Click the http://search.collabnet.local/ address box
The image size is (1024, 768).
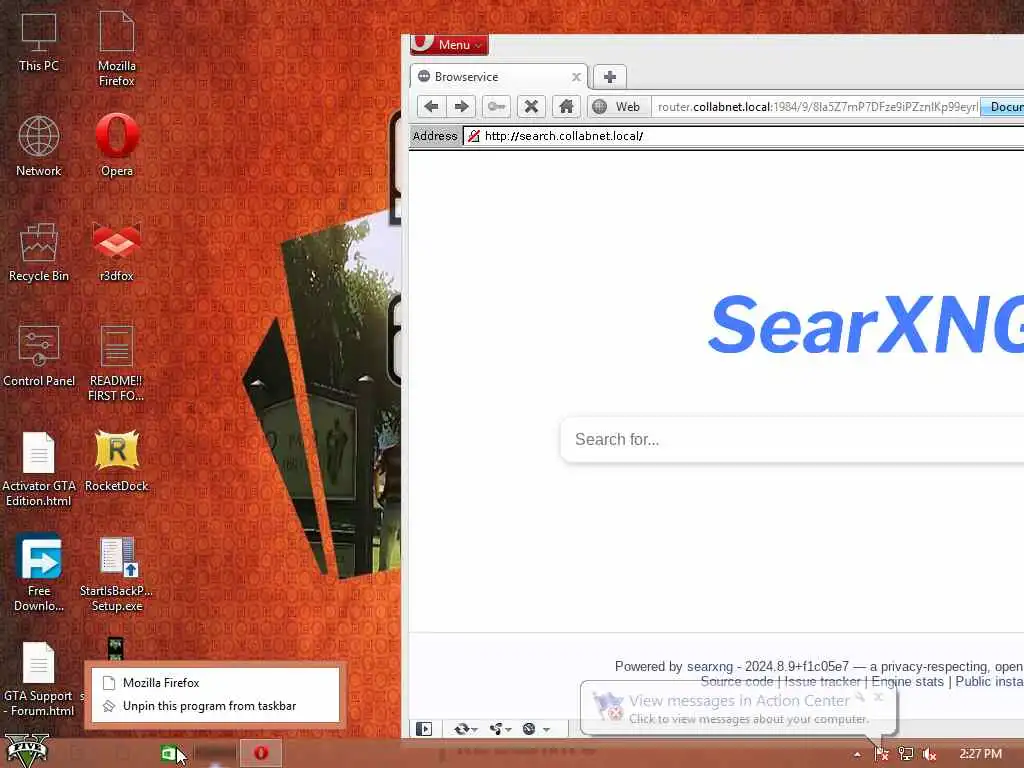[x=744, y=136]
